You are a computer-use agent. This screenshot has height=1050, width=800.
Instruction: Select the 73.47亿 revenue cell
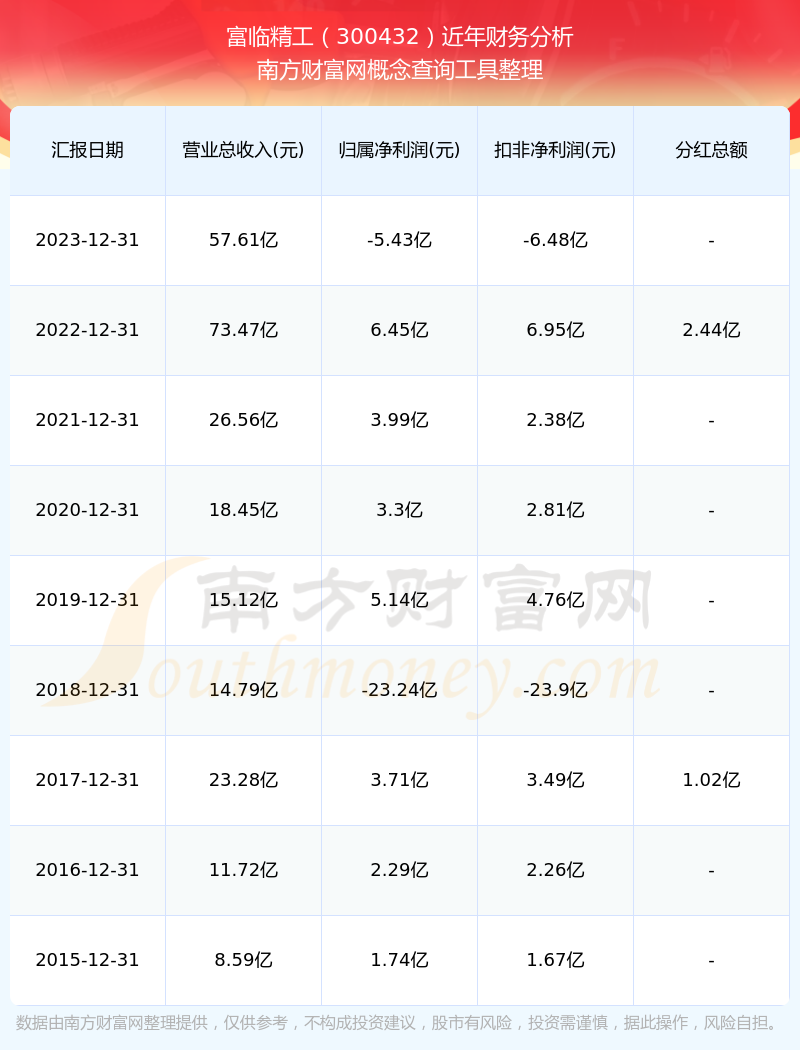(244, 330)
